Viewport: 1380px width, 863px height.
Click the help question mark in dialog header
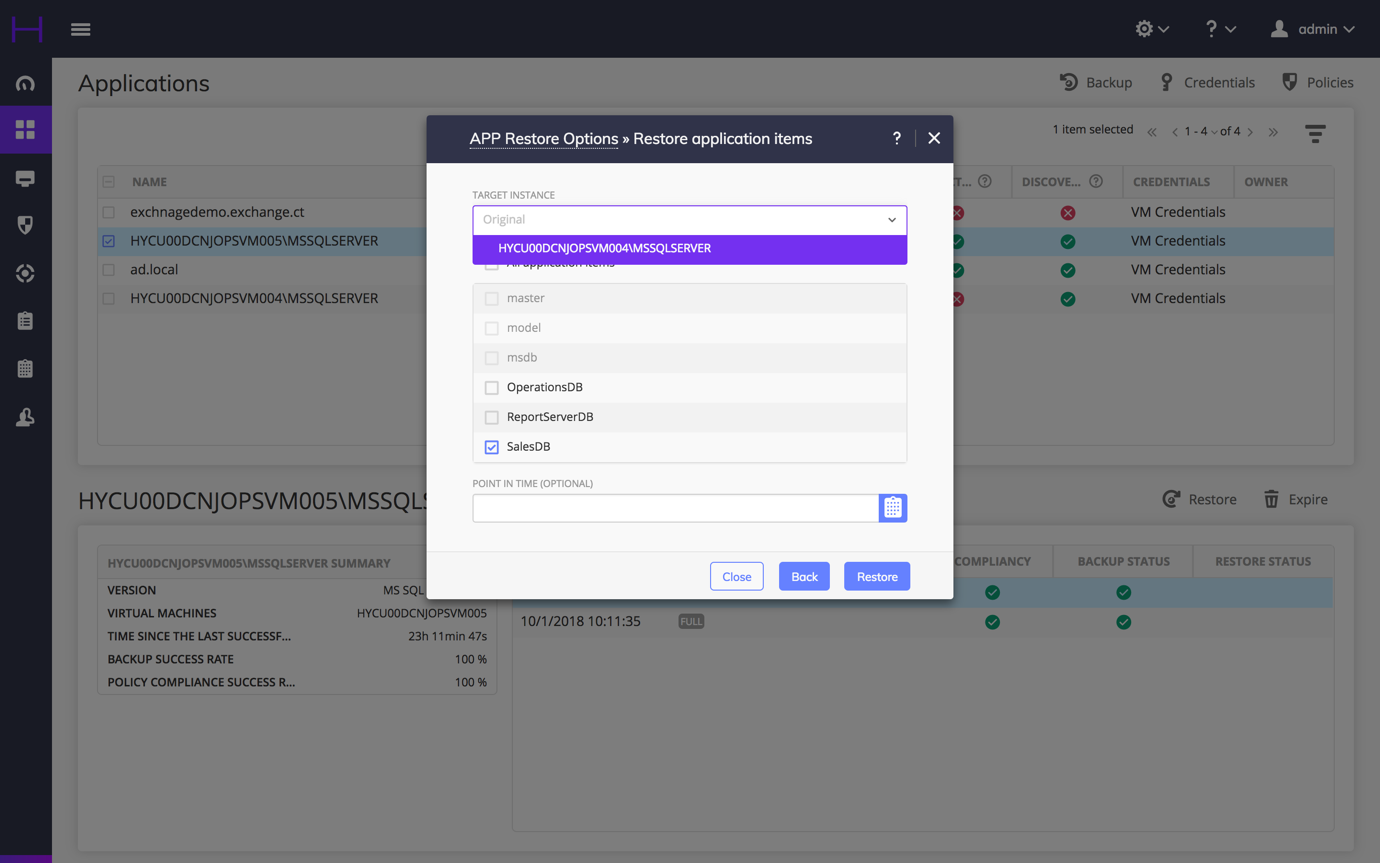(x=896, y=139)
